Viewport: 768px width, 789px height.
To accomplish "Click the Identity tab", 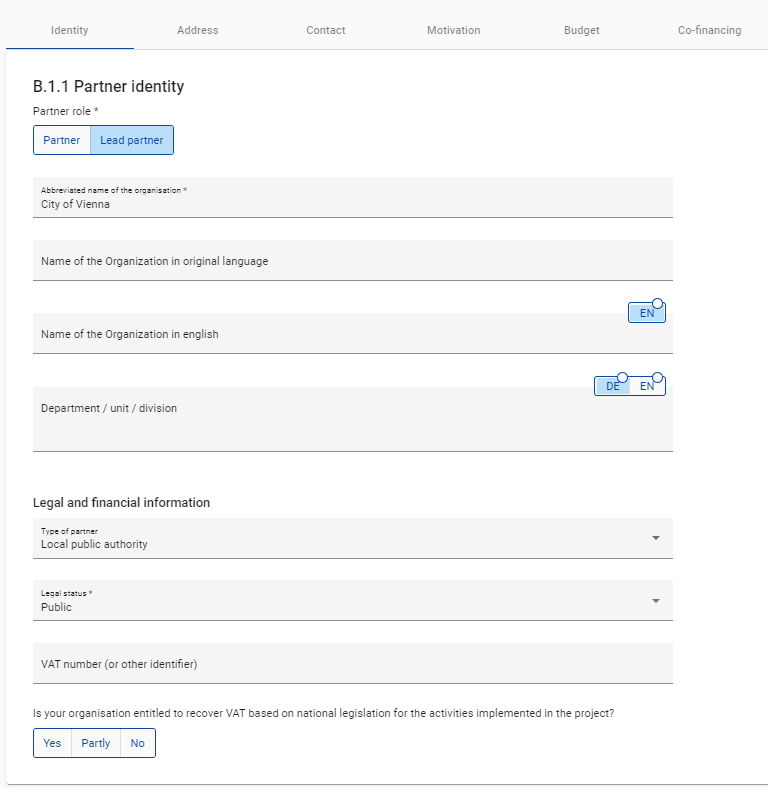I will pyautogui.click(x=69, y=30).
